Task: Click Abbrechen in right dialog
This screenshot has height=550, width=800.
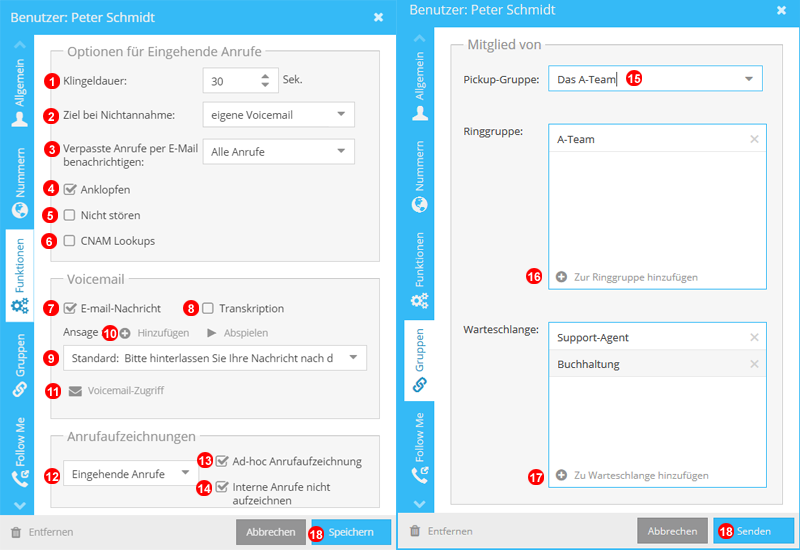Action: click(672, 531)
